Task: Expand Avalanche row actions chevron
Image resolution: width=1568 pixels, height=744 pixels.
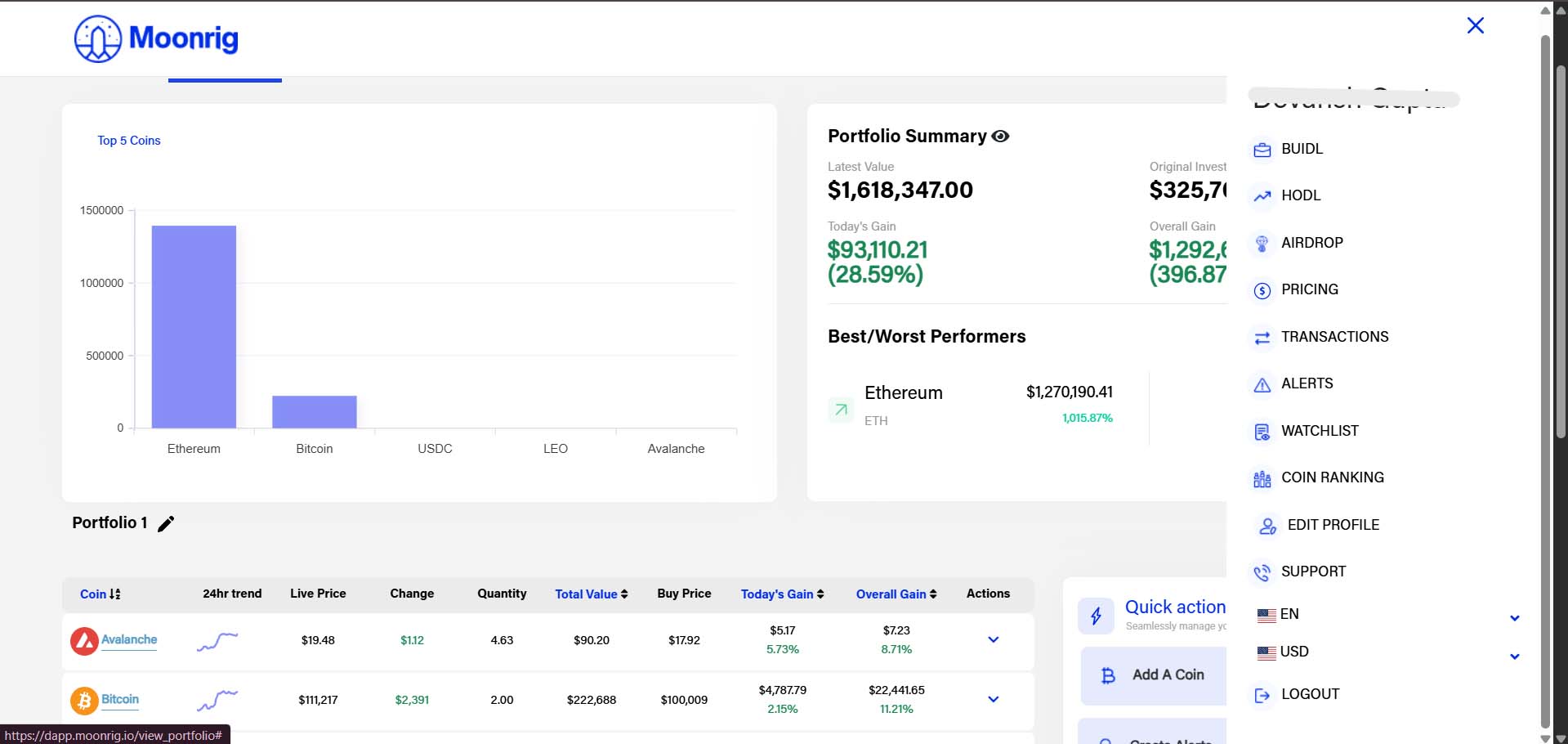Action: [994, 640]
